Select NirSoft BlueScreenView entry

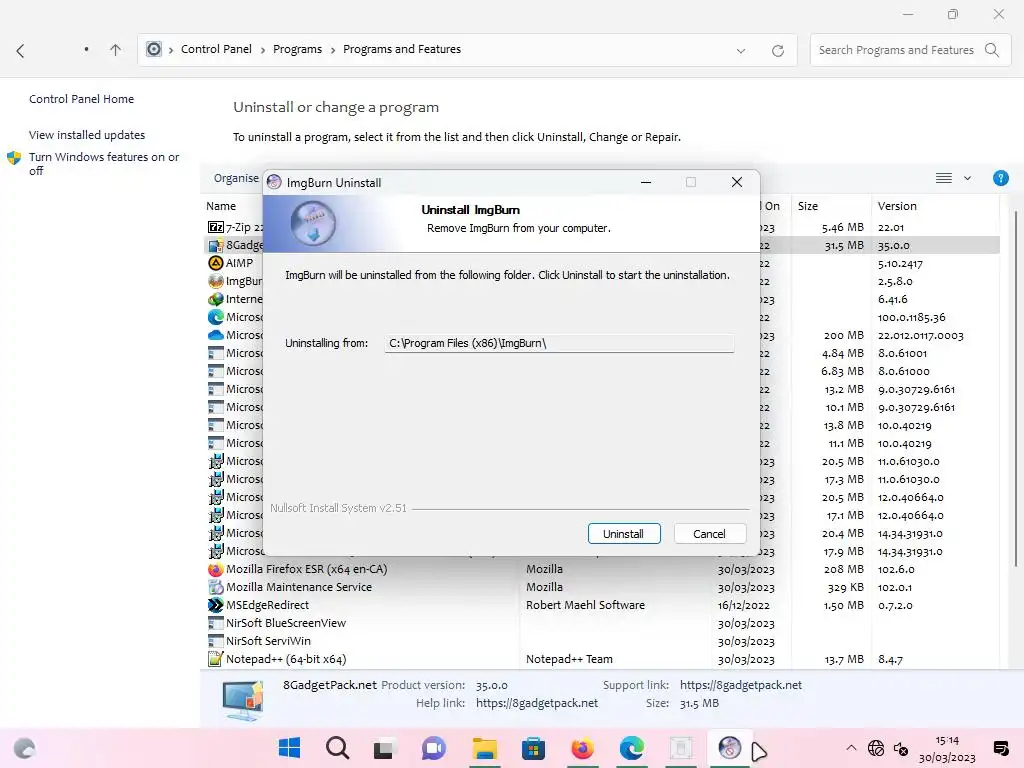(285, 622)
